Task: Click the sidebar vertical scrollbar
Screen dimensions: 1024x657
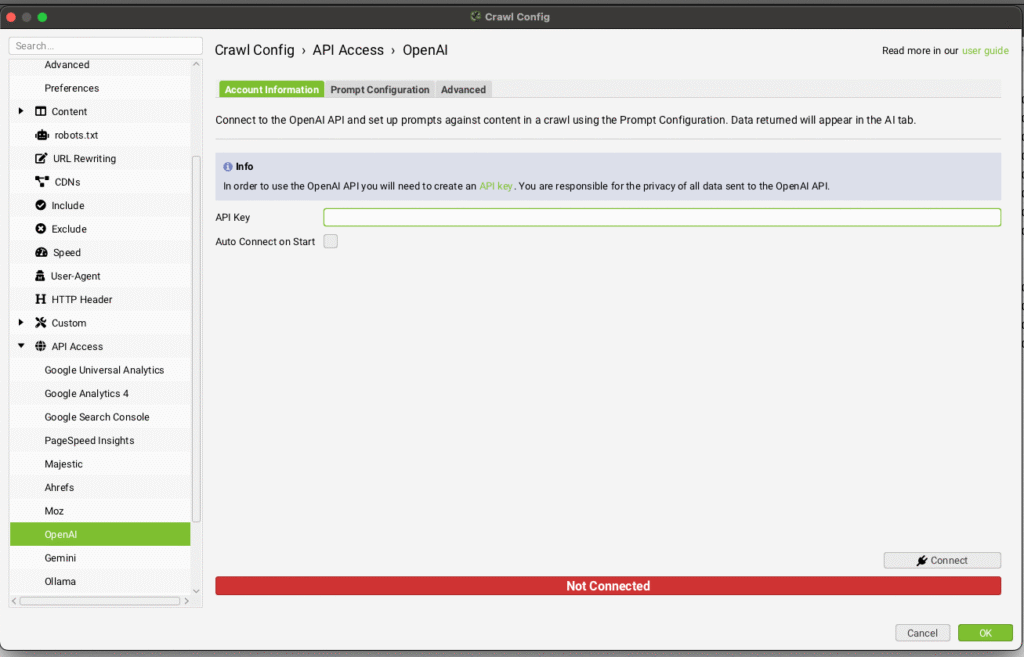Action: point(196,340)
